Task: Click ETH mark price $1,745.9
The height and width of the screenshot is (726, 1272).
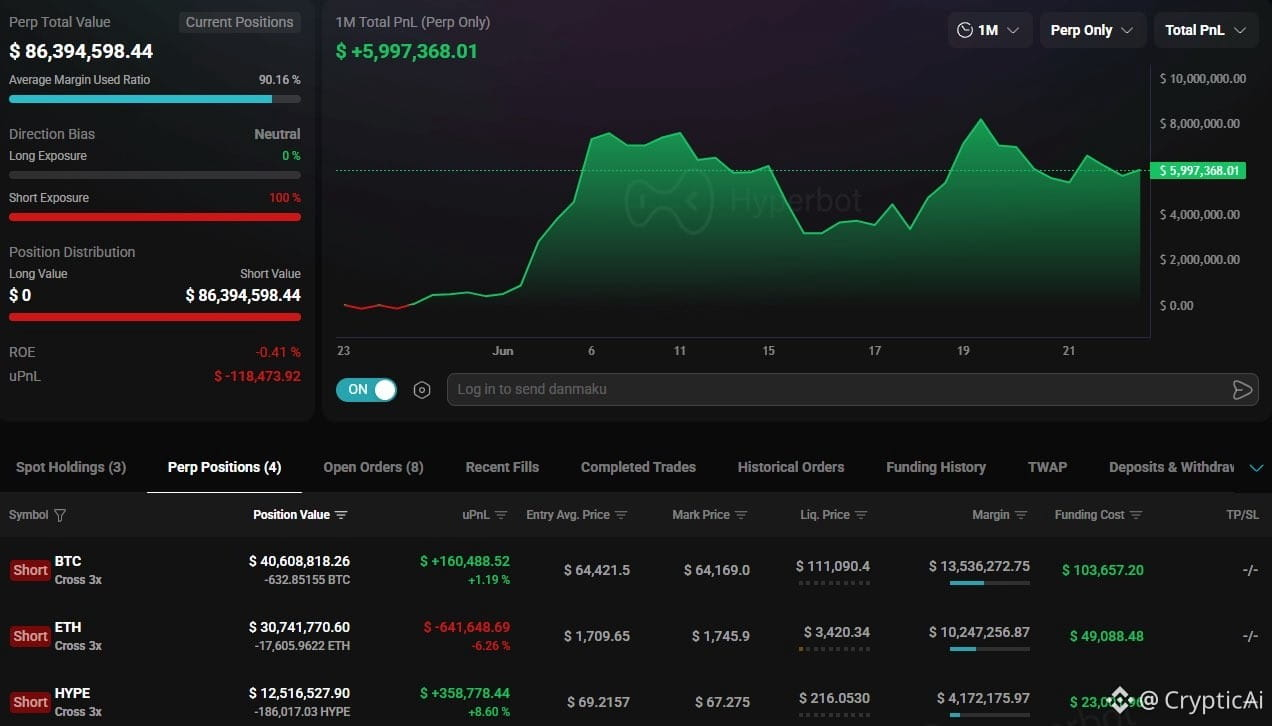Action: [721, 636]
